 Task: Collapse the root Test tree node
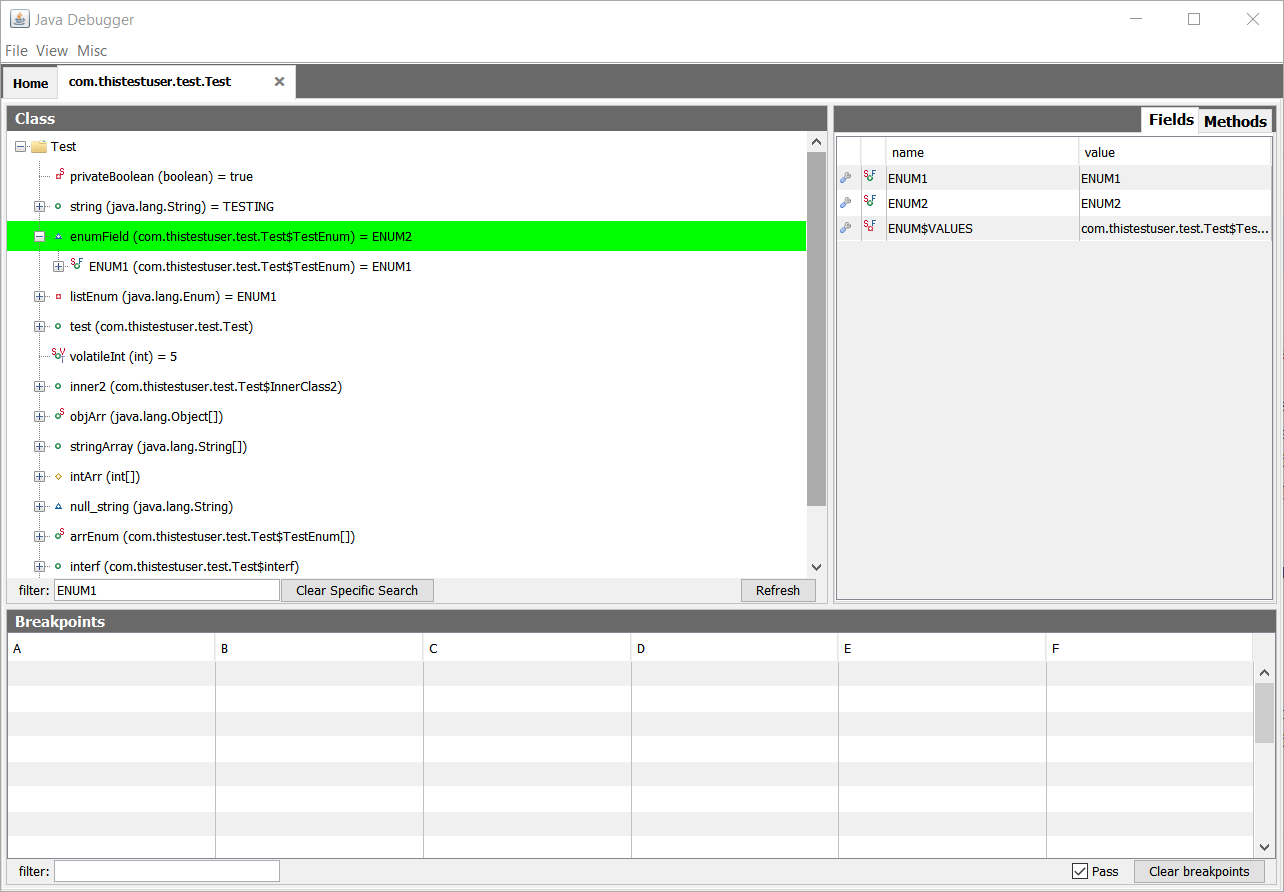[x=21, y=147]
